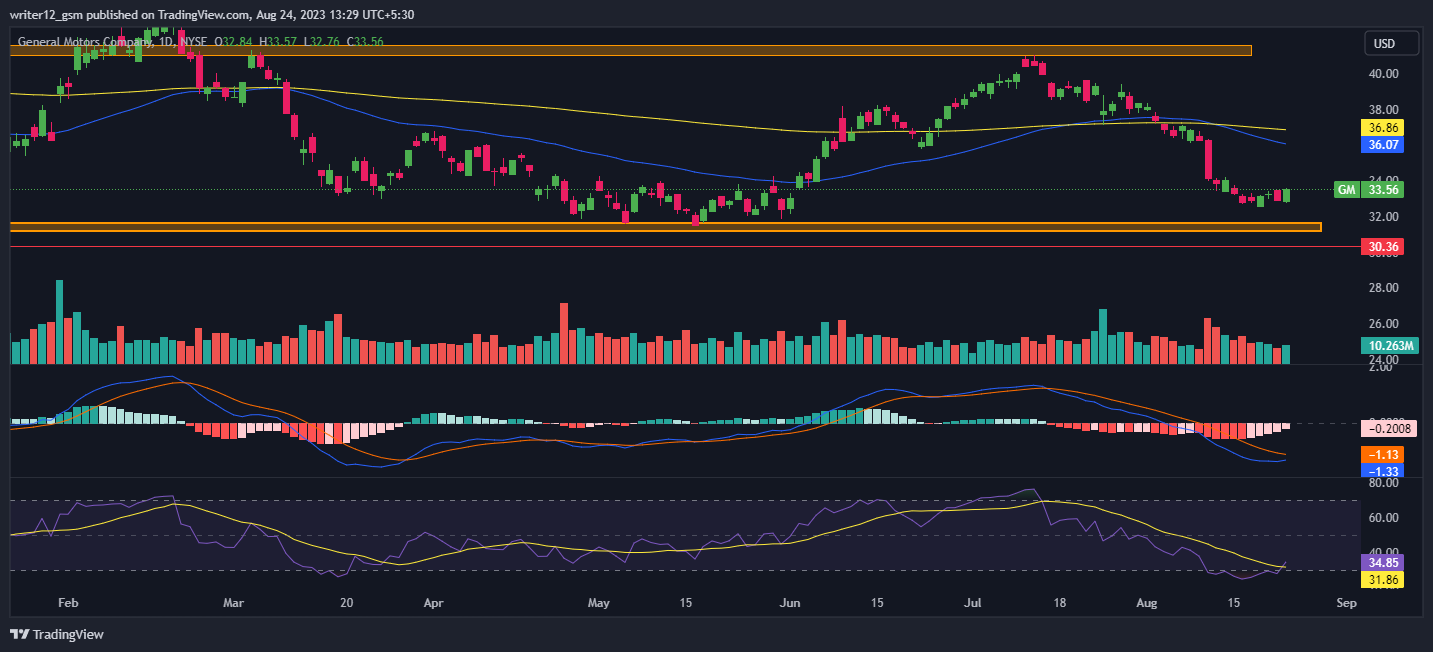Click the GM ticker tag on price axis
Image resolution: width=1433 pixels, height=652 pixels.
[x=1347, y=189]
